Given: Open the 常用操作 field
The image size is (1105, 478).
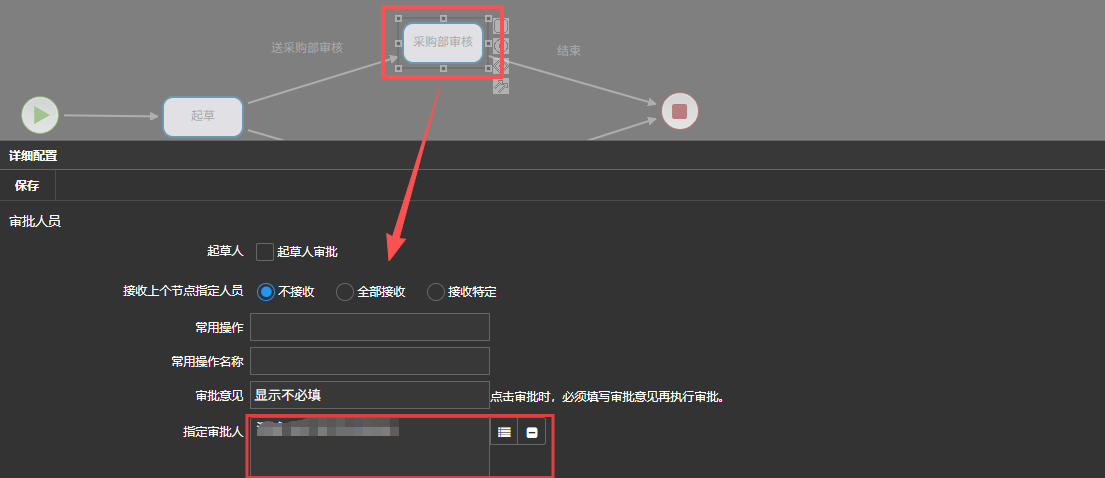Looking at the screenshot, I should click(369, 327).
